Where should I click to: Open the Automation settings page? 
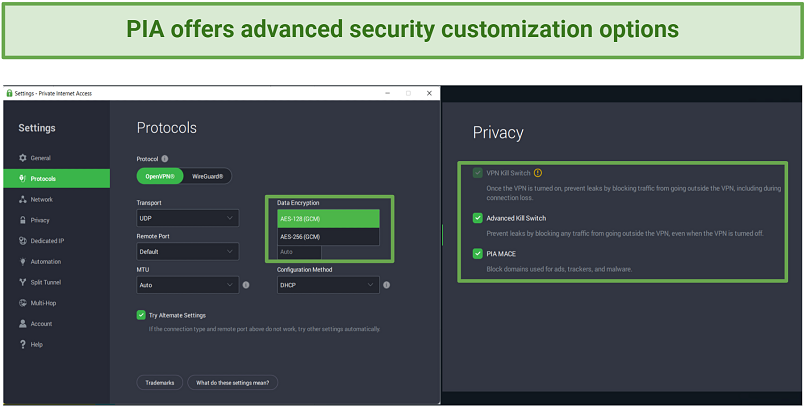point(57,262)
